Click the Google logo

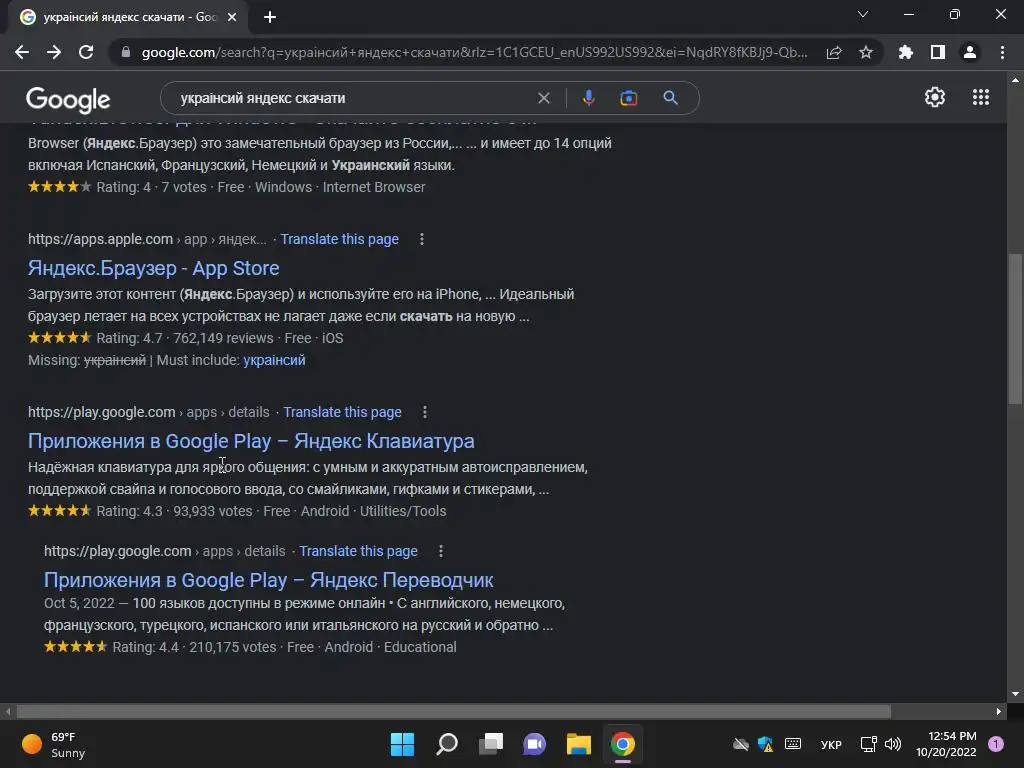[x=68, y=100]
